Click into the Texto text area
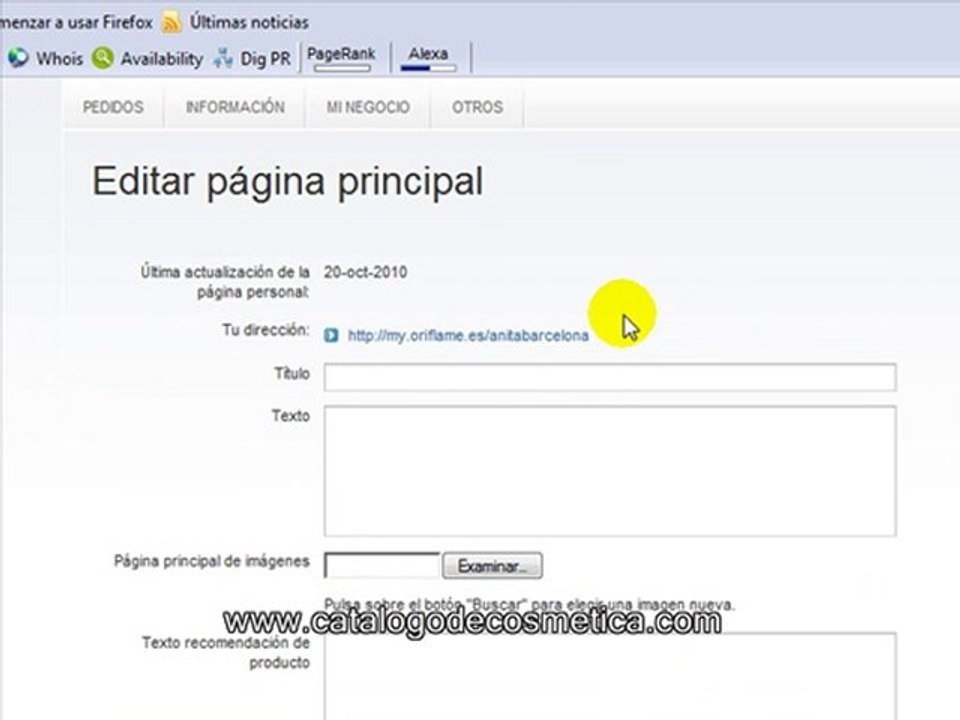Image resolution: width=960 pixels, height=720 pixels. (610, 471)
